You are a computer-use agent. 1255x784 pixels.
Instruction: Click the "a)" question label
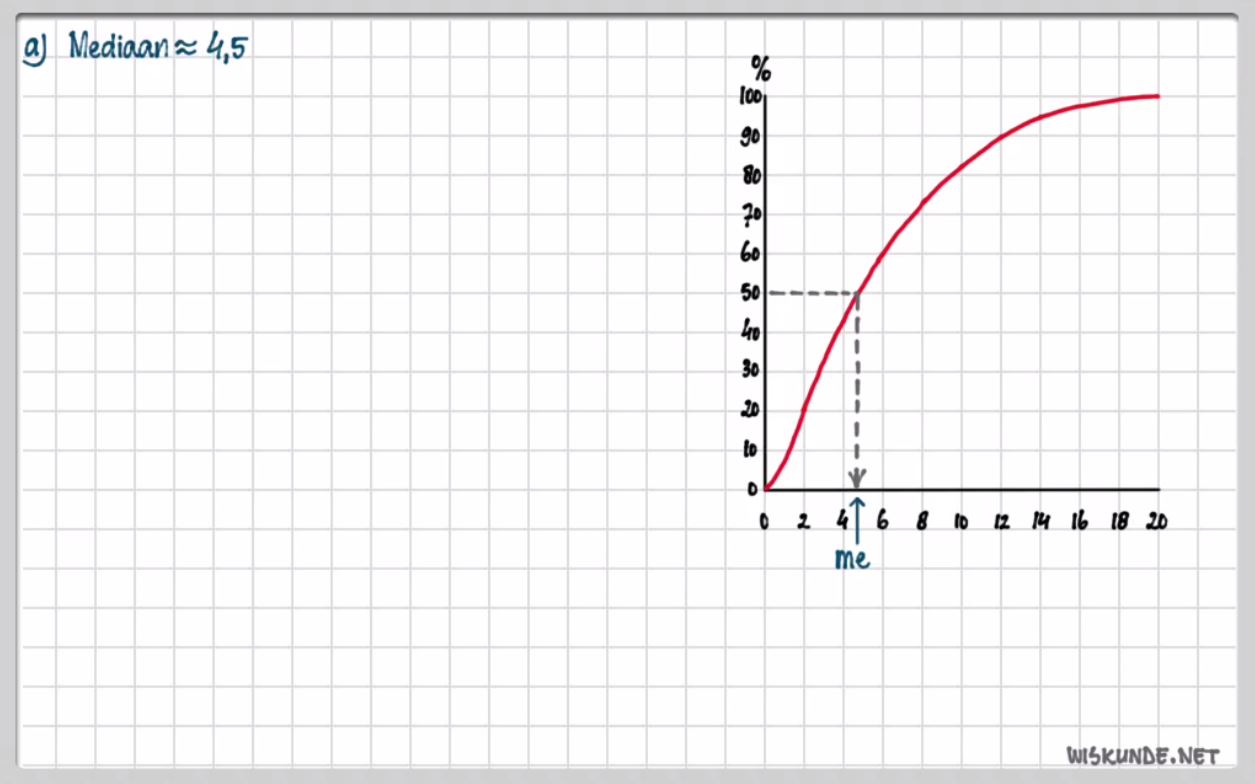pyautogui.click(x=35, y=49)
